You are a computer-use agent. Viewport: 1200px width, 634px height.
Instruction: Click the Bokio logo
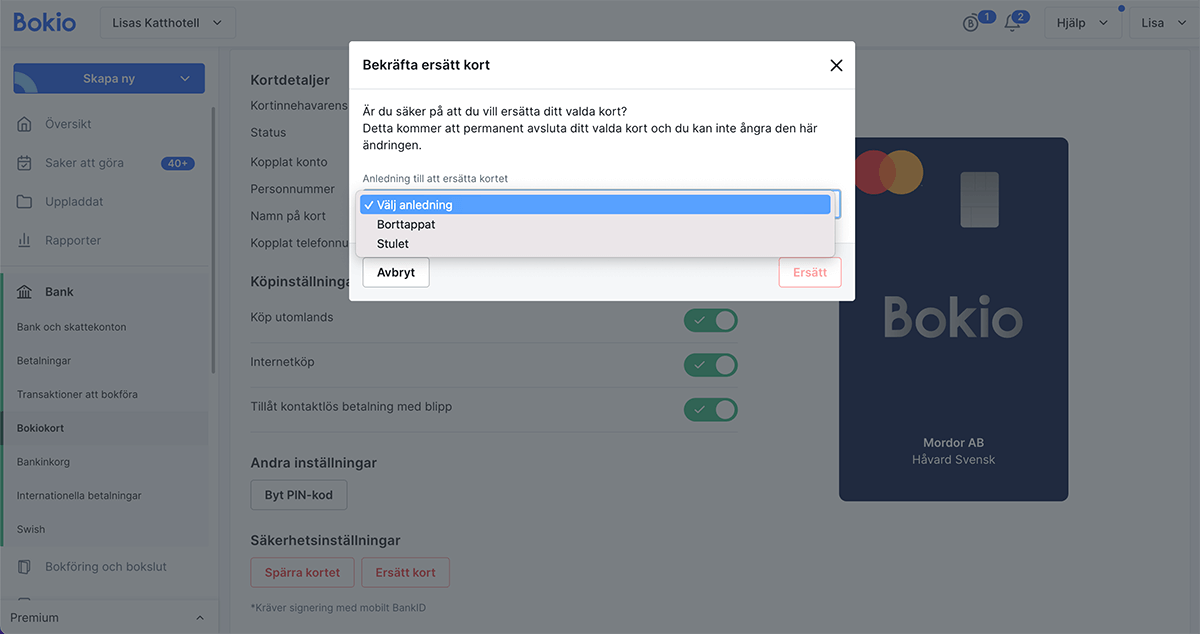click(44, 22)
